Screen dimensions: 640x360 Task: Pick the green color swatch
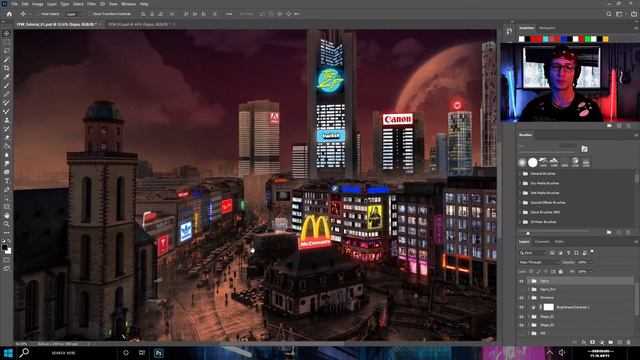click(588, 39)
